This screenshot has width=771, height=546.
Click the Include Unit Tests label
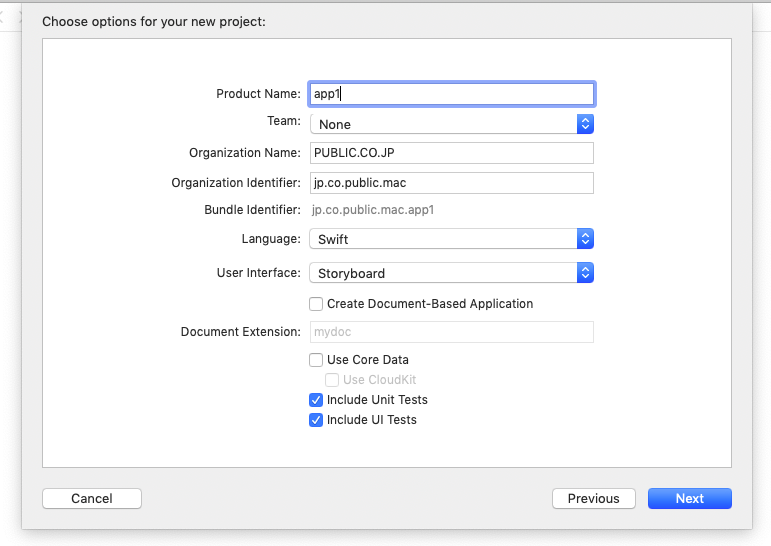(x=377, y=400)
